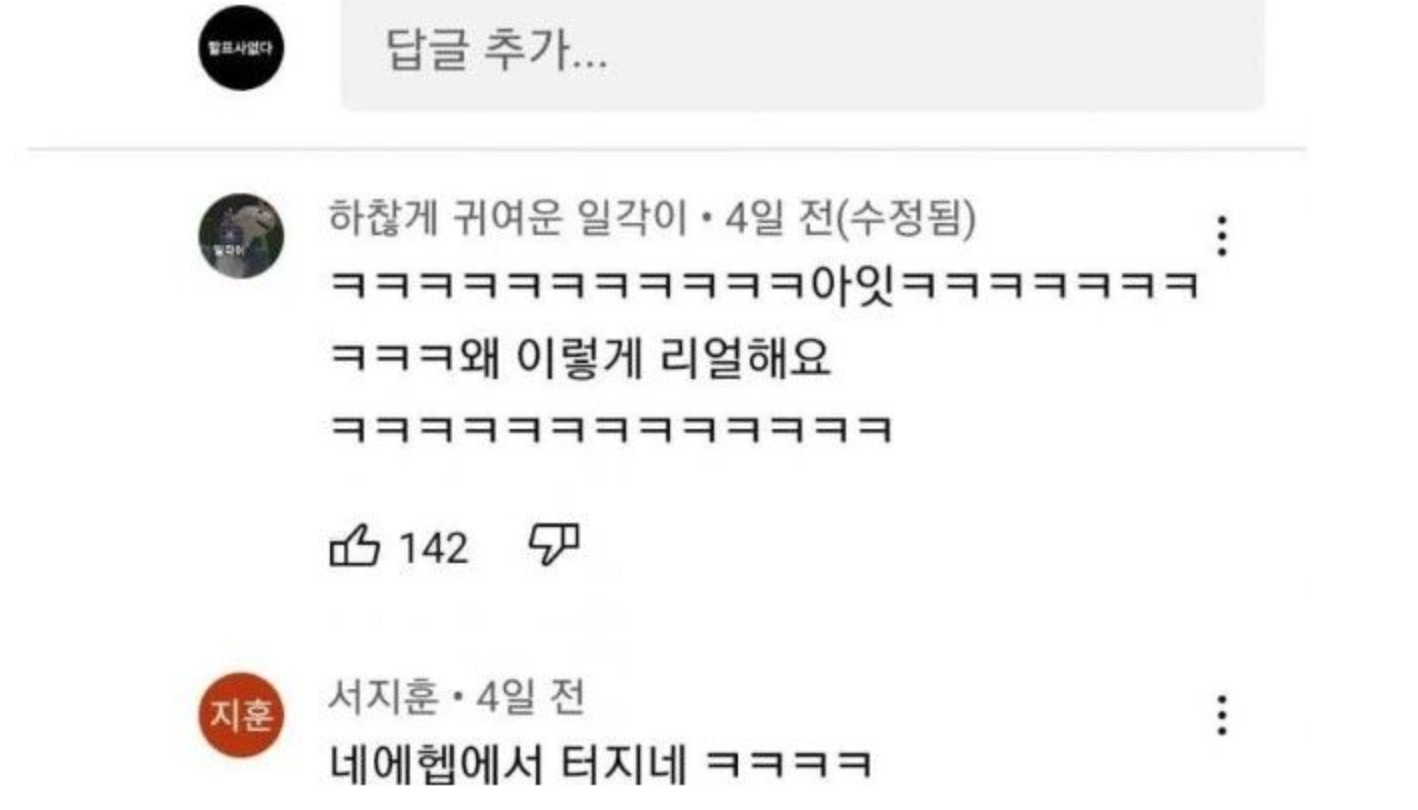
Task: Click the third line of ㅋㅋㅋ laughter text
Action: click(x=610, y=429)
